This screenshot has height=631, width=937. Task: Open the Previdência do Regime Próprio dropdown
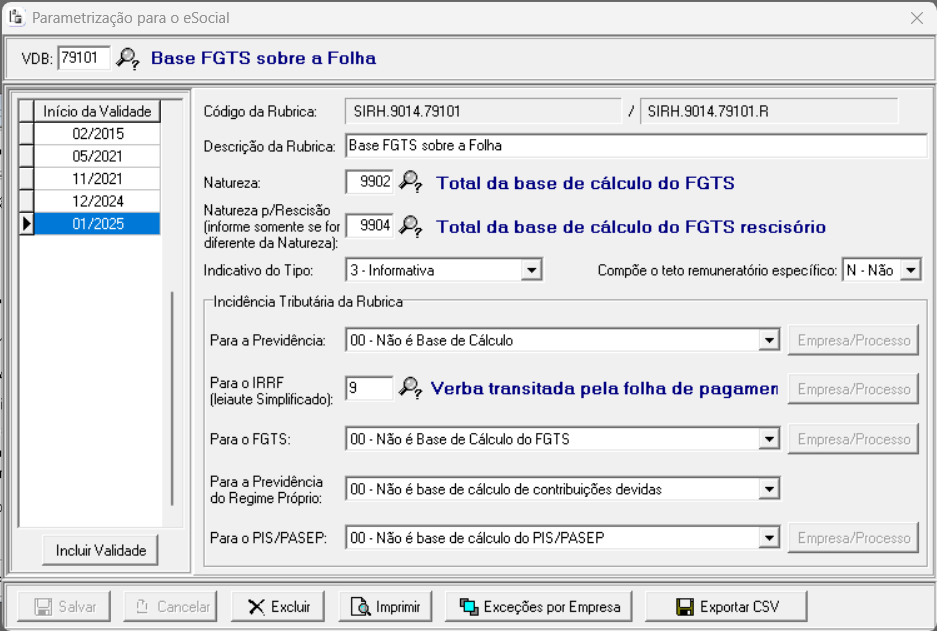point(769,489)
